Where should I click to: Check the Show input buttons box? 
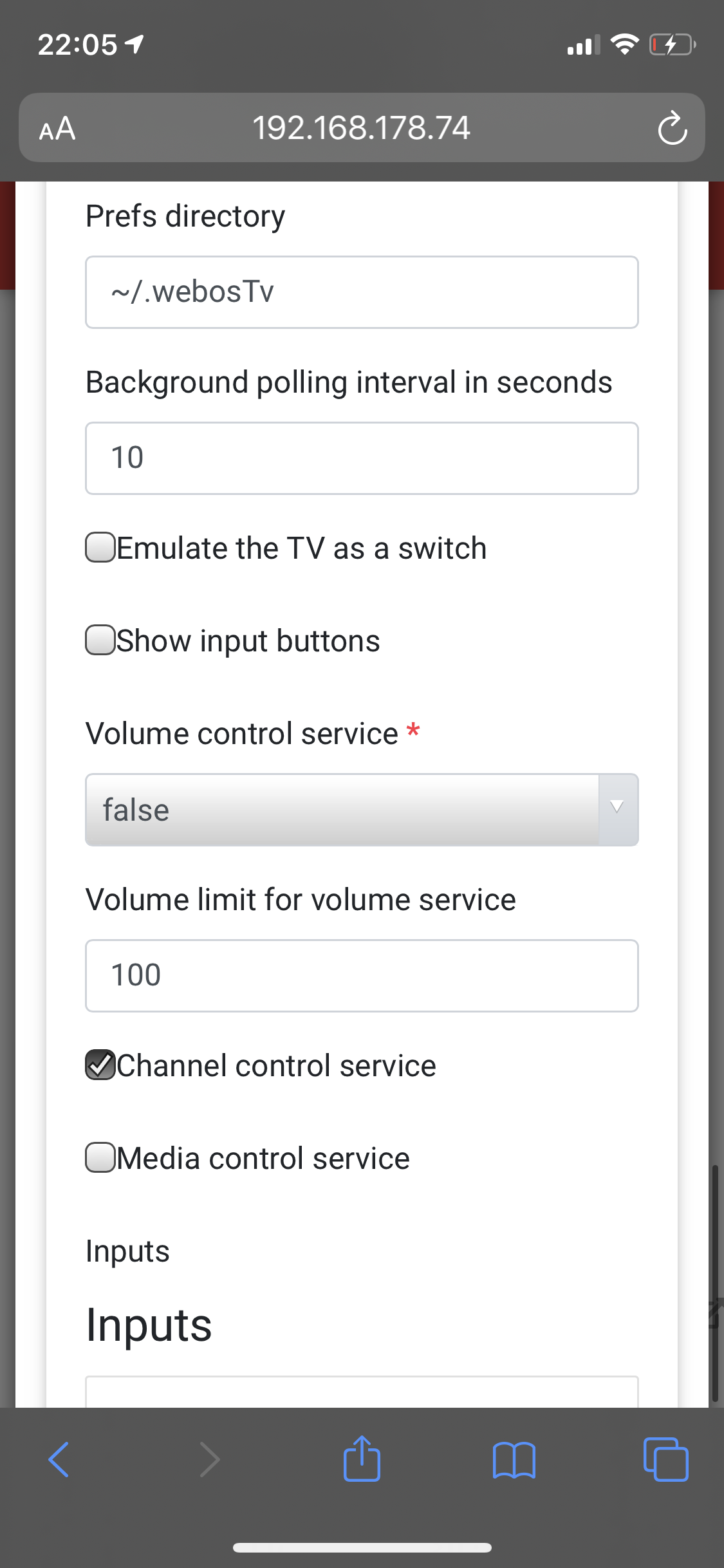pos(100,640)
